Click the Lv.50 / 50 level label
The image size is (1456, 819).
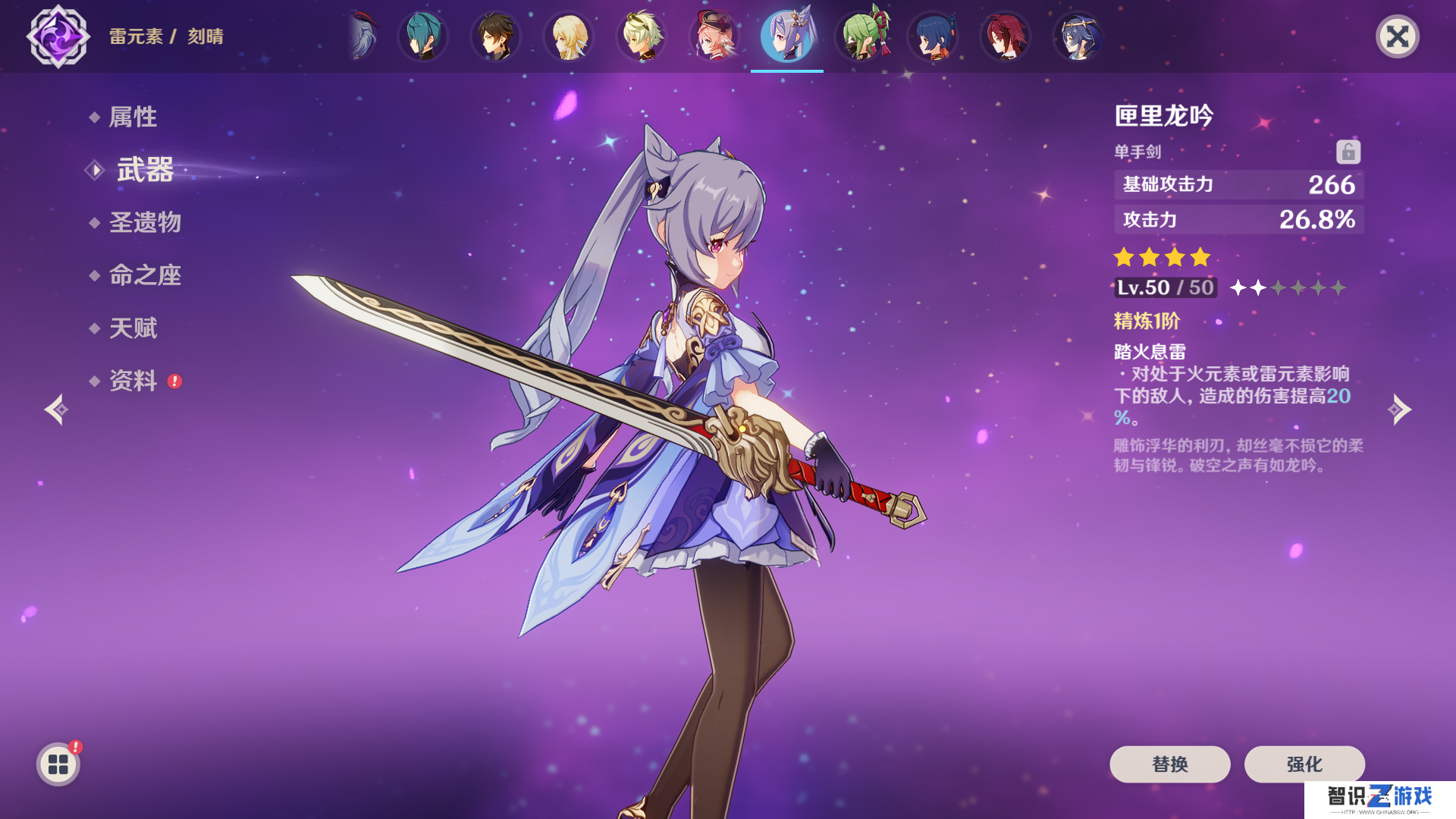1166,288
